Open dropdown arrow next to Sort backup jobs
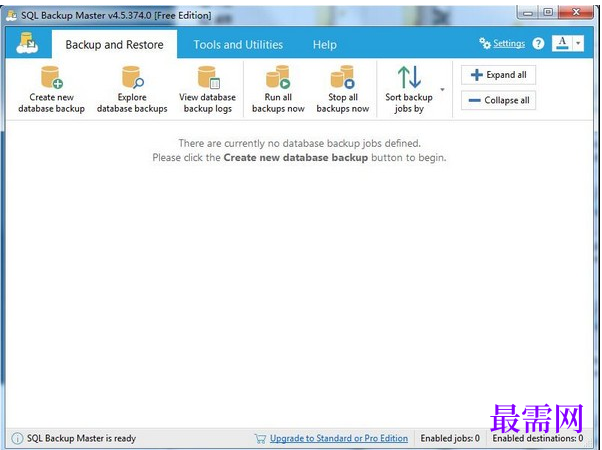 pos(442,89)
